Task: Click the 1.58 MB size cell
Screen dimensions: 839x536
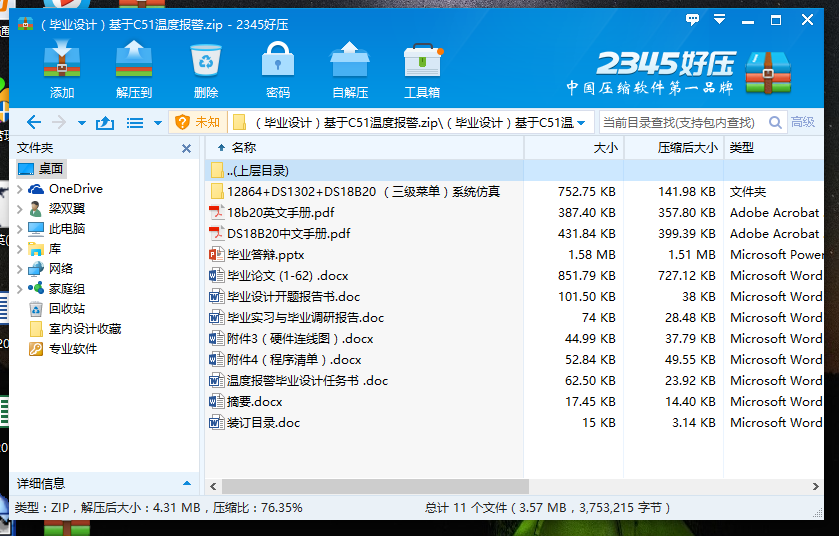Action: click(x=592, y=255)
